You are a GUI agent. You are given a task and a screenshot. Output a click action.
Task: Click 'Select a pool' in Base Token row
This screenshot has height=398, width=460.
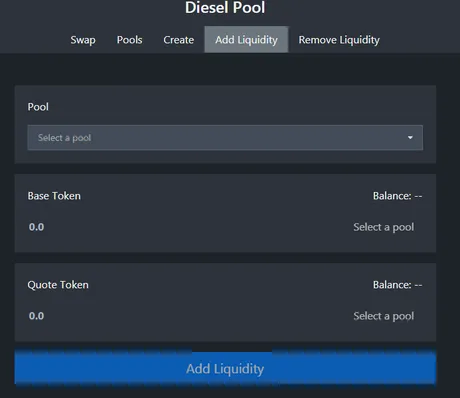[384, 227]
